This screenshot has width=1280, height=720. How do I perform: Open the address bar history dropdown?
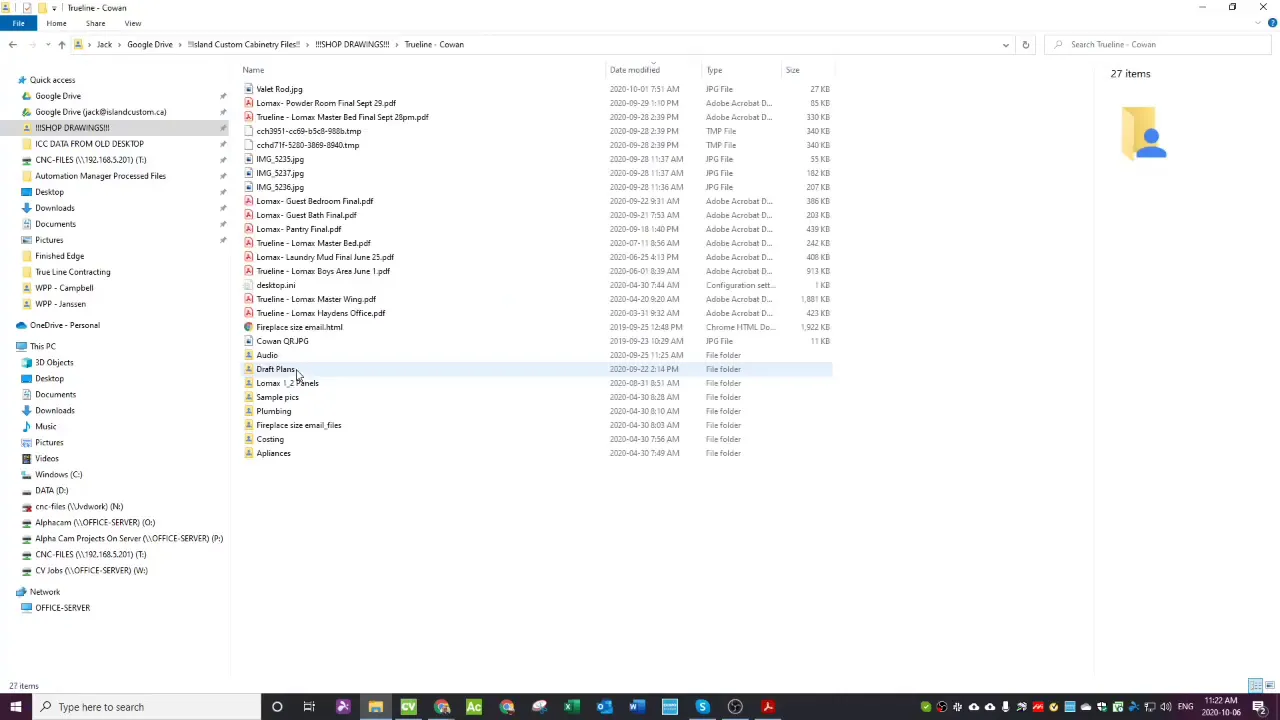pyautogui.click(x=1005, y=44)
